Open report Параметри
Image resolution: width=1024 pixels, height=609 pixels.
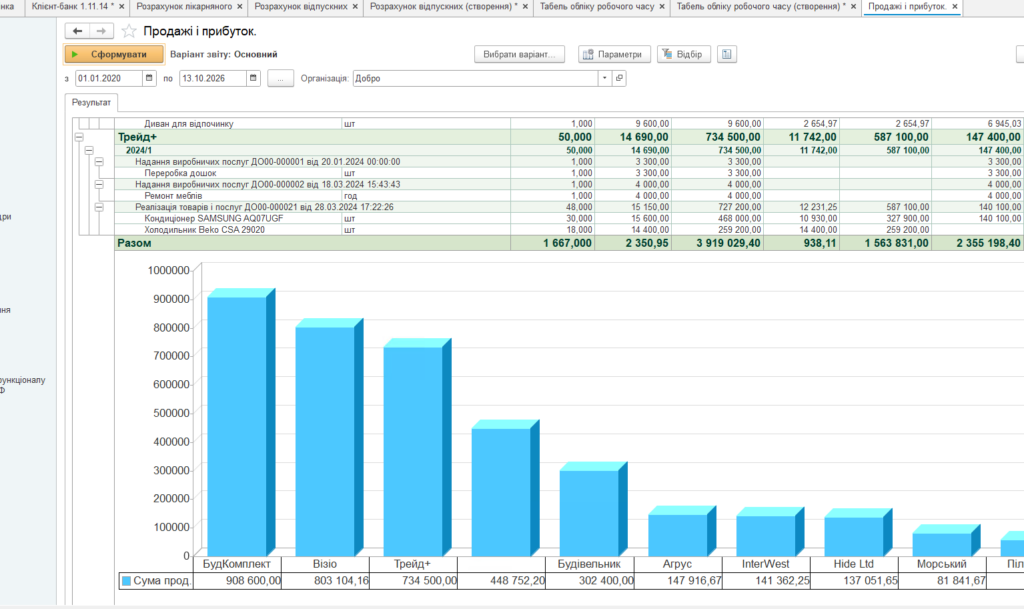(x=614, y=54)
